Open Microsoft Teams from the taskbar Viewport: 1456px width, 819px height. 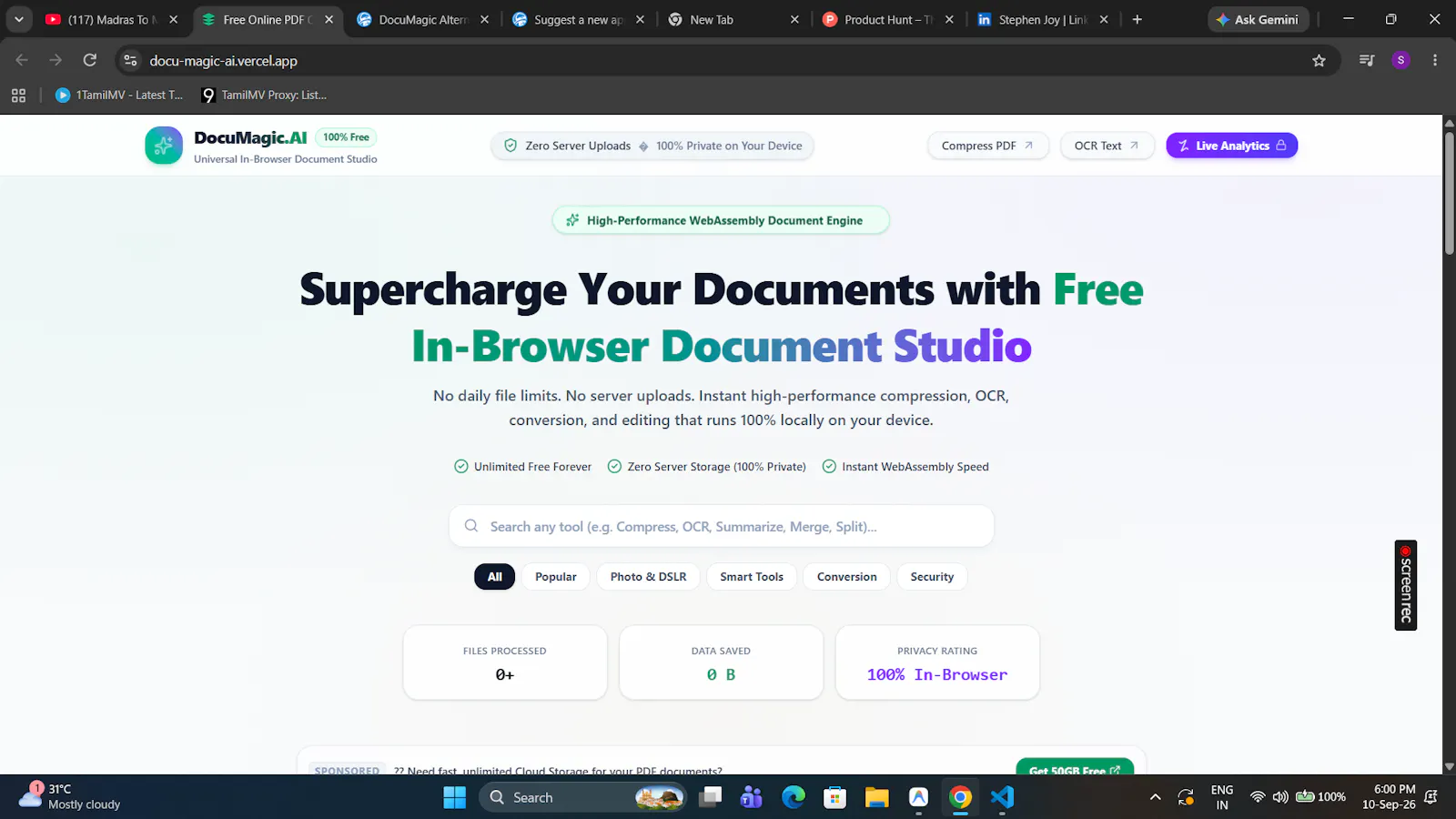point(752,797)
